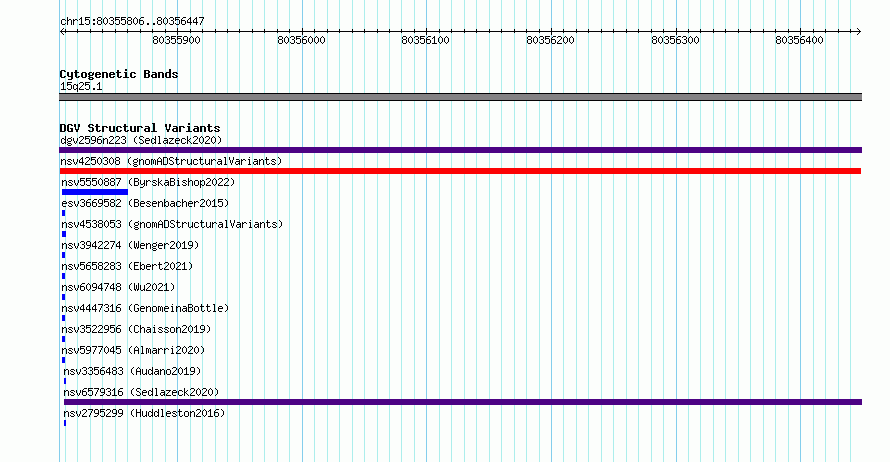
Task: Click the dgv2596n223 (Sedlazeck2020) variant label
Action: coord(141,140)
